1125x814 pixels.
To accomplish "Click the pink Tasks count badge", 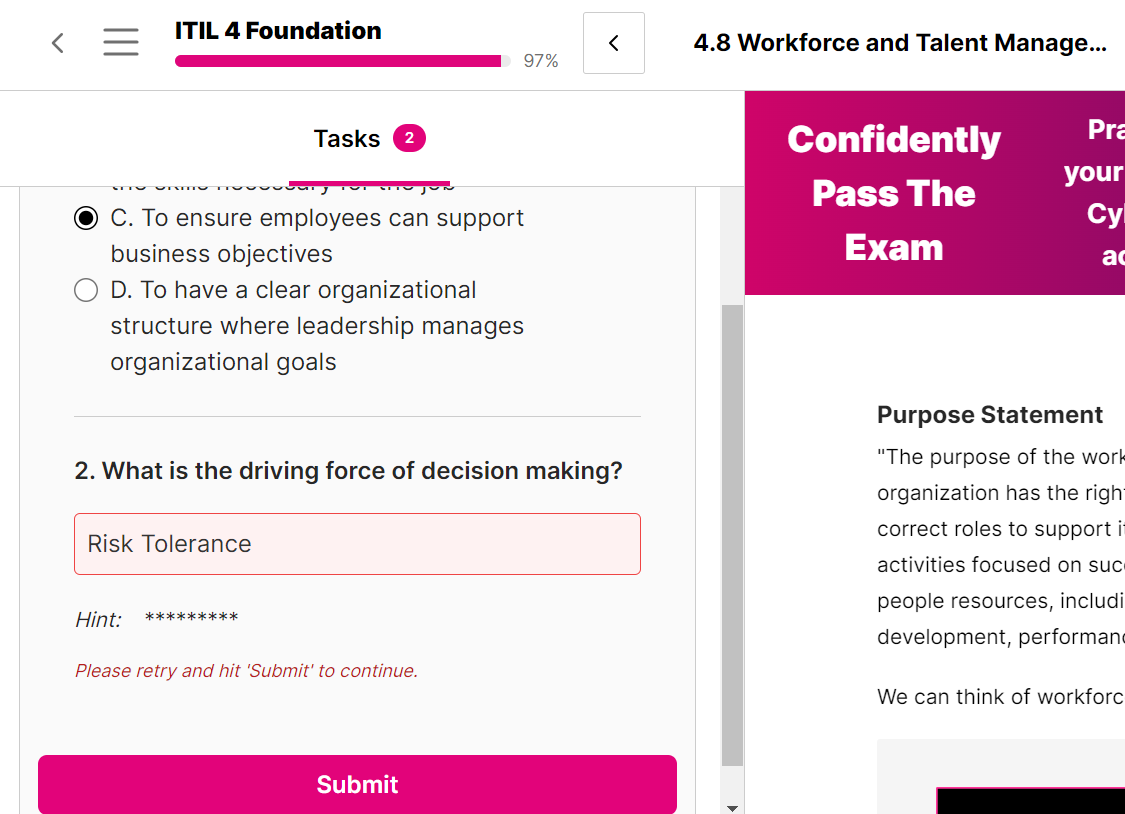I will (x=409, y=138).
